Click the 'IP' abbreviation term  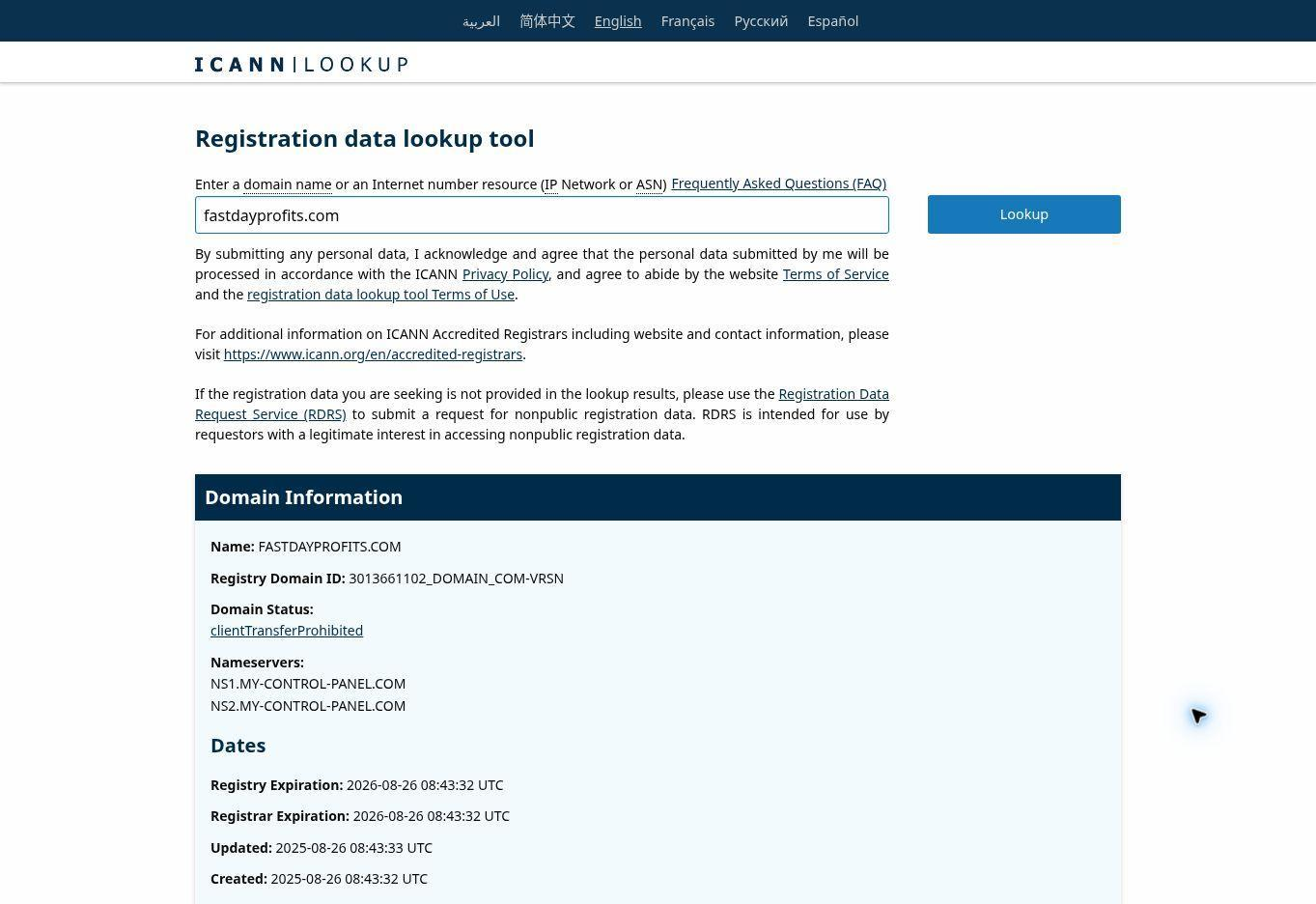click(551, 184)
